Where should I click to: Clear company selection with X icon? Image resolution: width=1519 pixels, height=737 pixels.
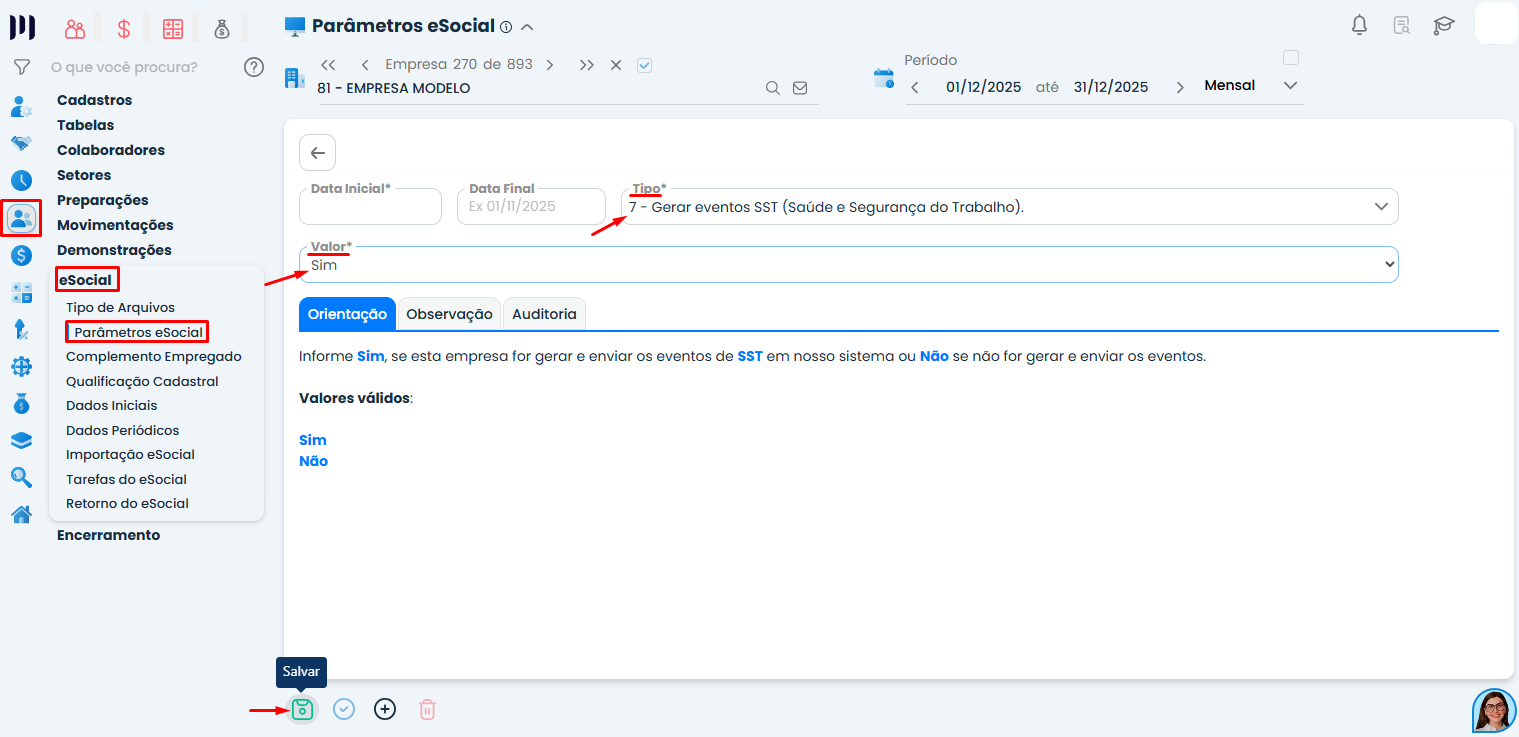coord(616,65)
